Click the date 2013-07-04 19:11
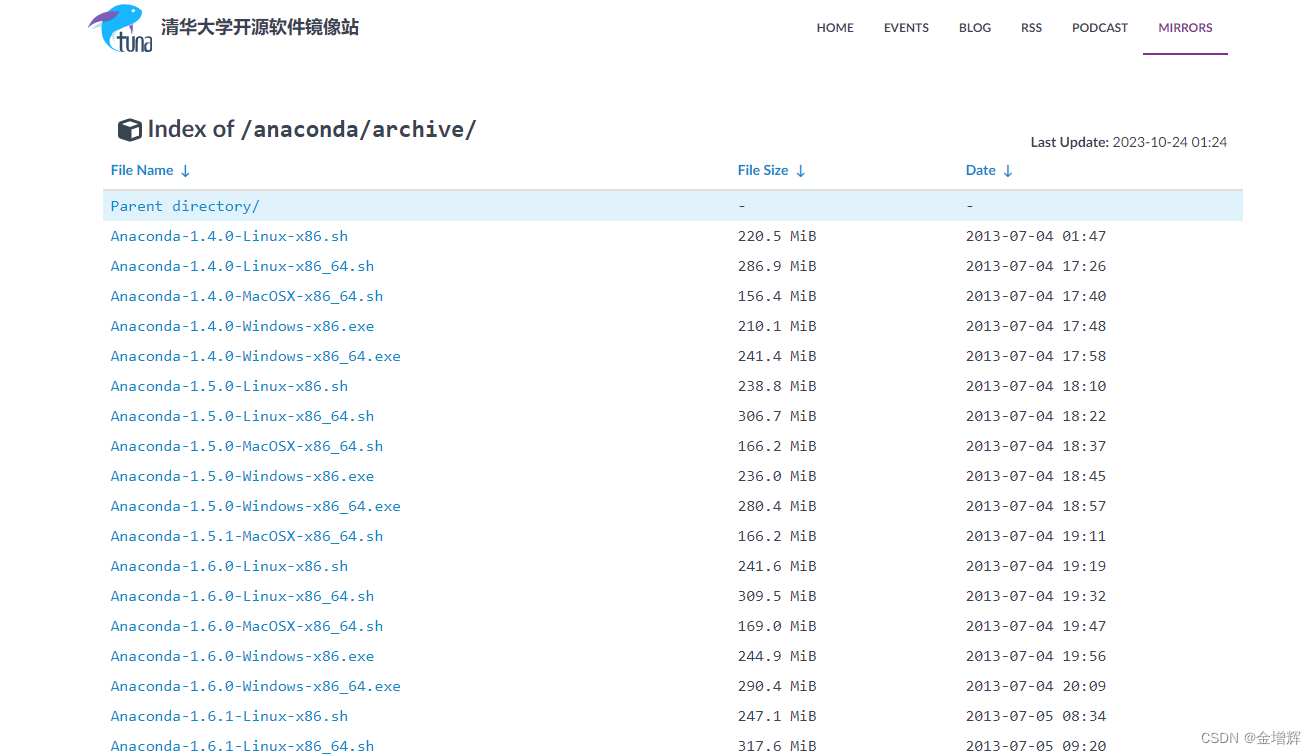 1036,536
